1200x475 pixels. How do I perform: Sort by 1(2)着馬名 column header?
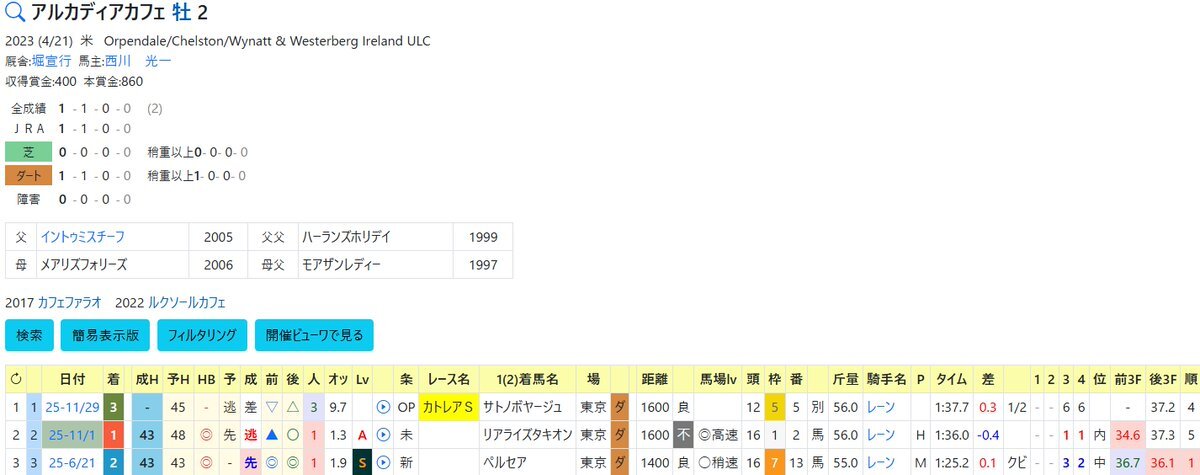526,380
